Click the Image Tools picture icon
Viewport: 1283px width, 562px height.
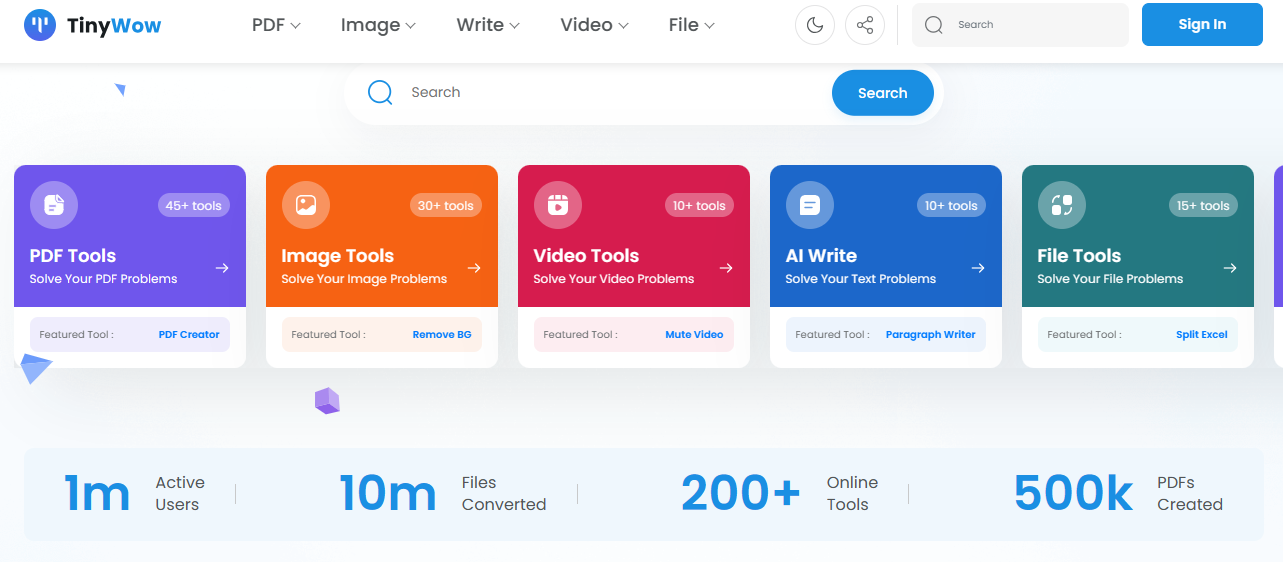tap(306, 205)
